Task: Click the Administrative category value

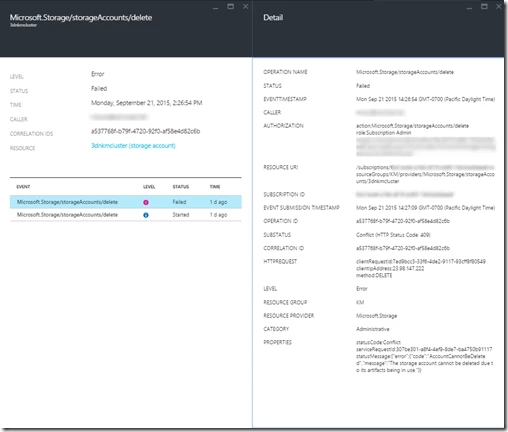Action: coord(373,329)
